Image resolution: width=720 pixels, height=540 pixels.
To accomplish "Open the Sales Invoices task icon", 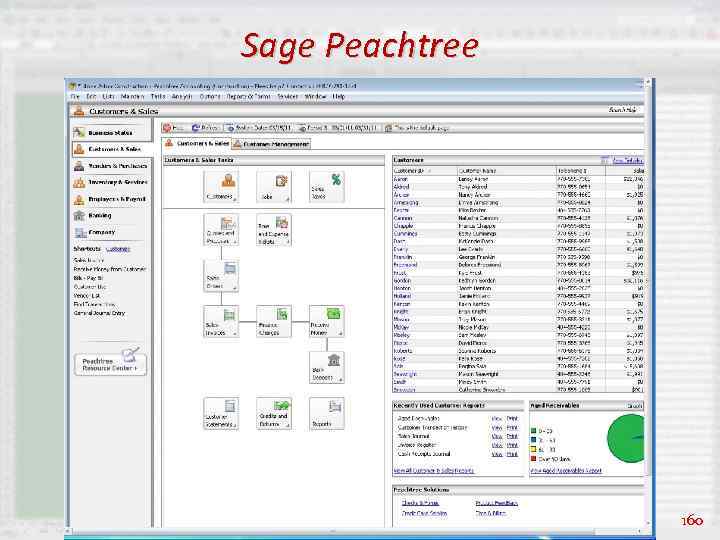I will 221,321.
